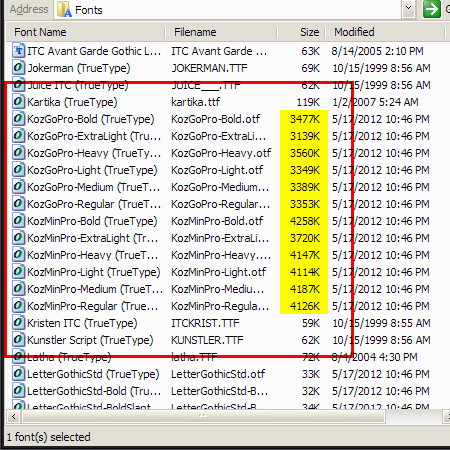Click the KozMinPro-Heavy font icon

coord(19,255)
